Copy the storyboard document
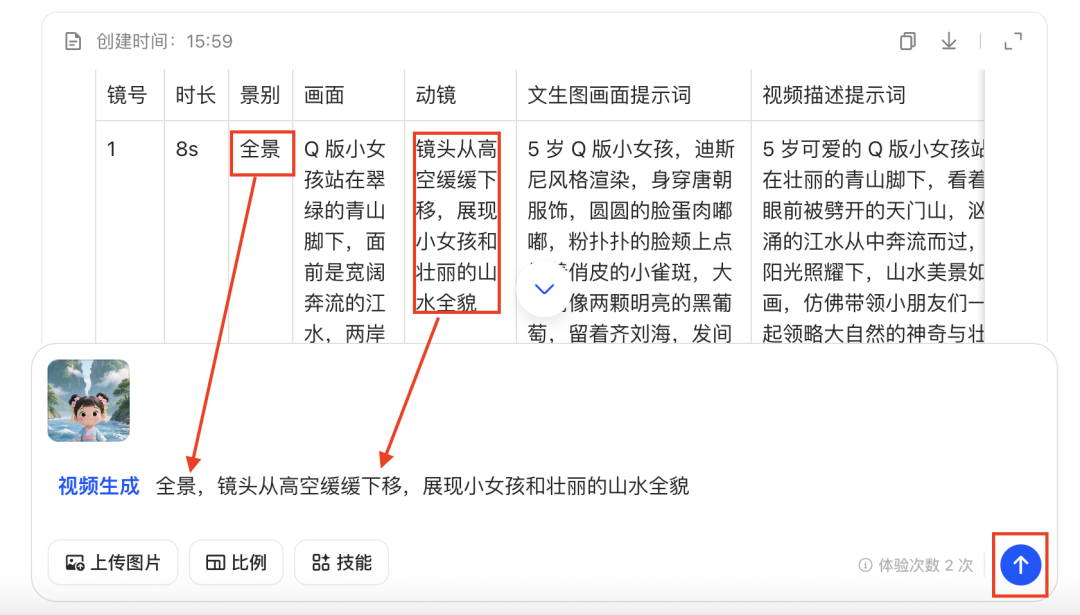 [907, 41]
